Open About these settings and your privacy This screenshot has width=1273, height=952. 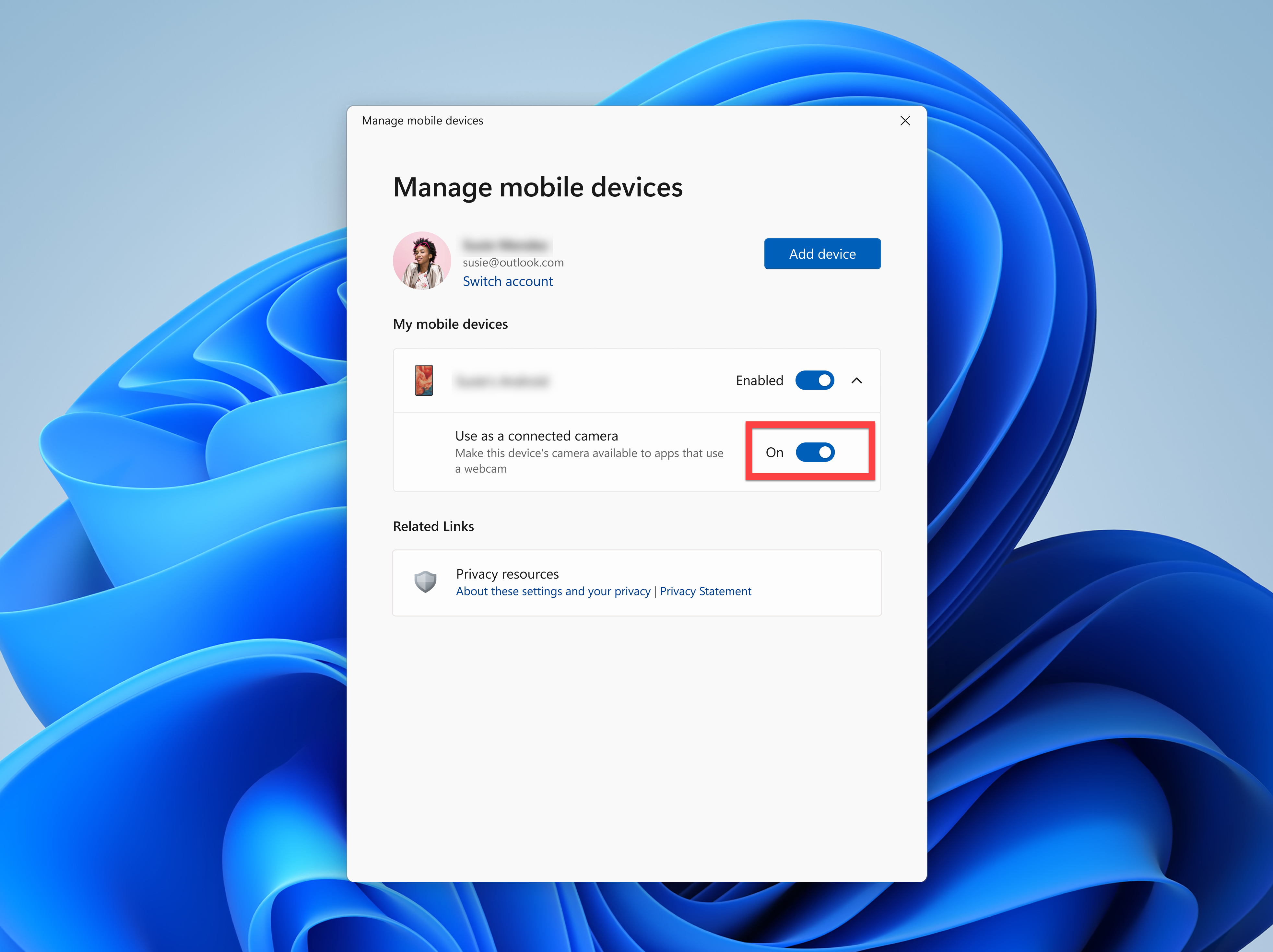pos(553,591)
